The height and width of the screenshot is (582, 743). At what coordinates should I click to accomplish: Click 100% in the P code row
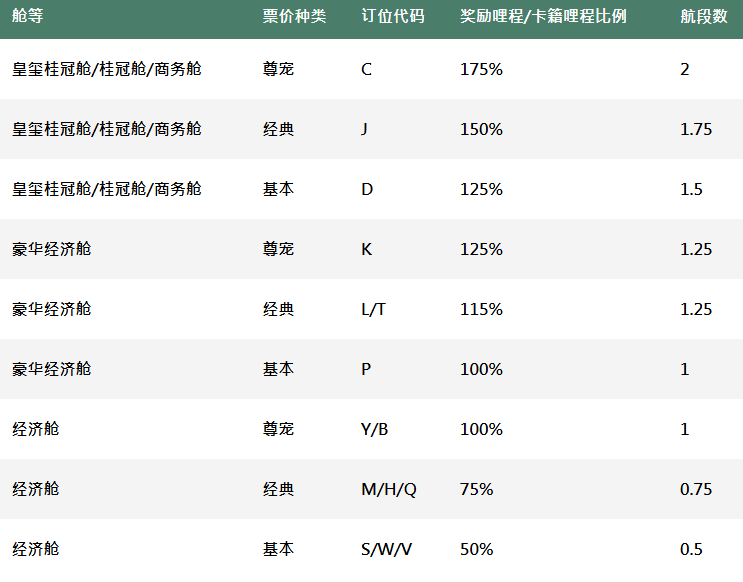(481, 369)
